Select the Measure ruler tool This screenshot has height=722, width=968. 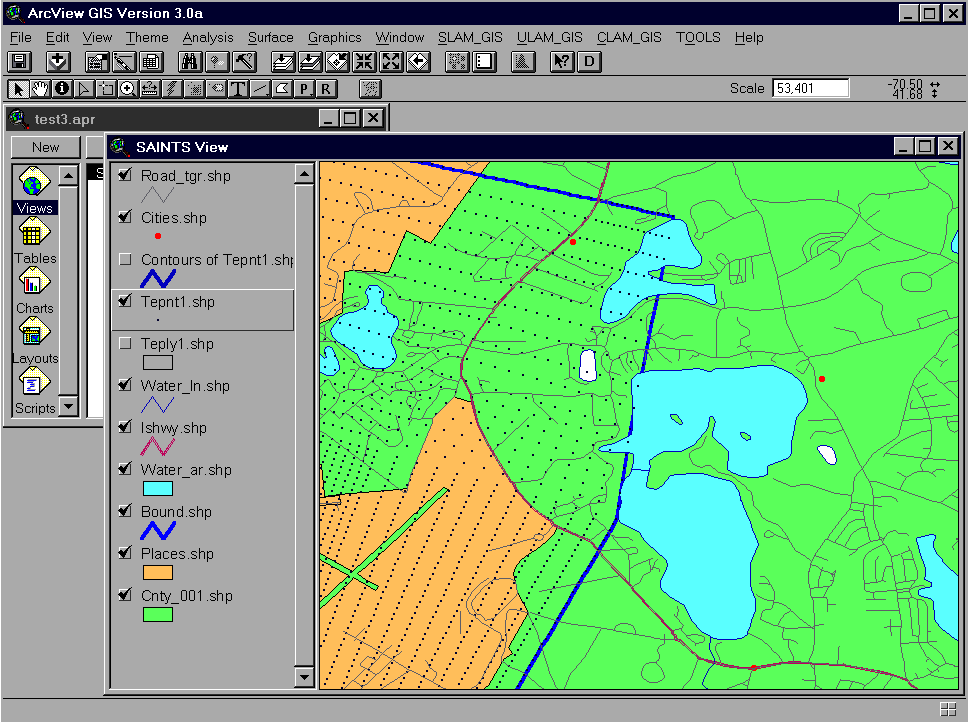(x=149, y=89)
